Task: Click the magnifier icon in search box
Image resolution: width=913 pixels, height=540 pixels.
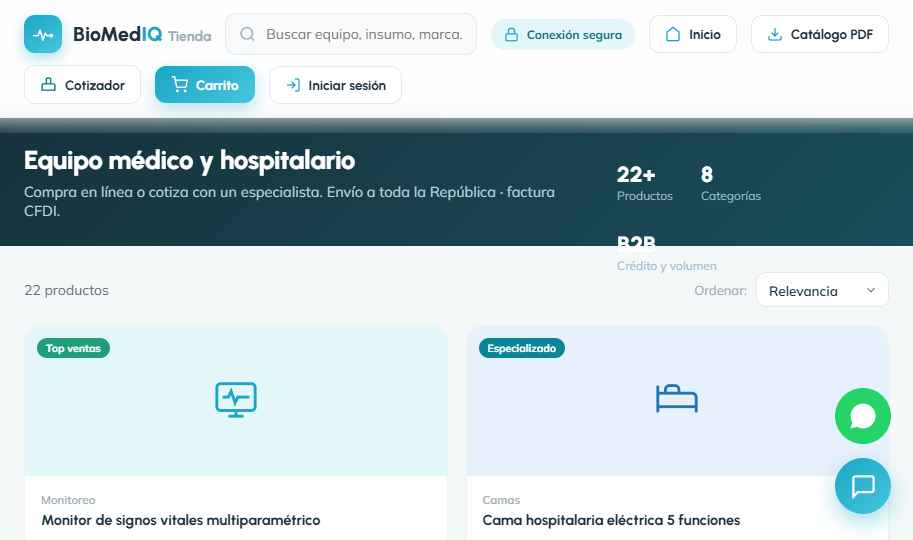Action: pos(247,34)
